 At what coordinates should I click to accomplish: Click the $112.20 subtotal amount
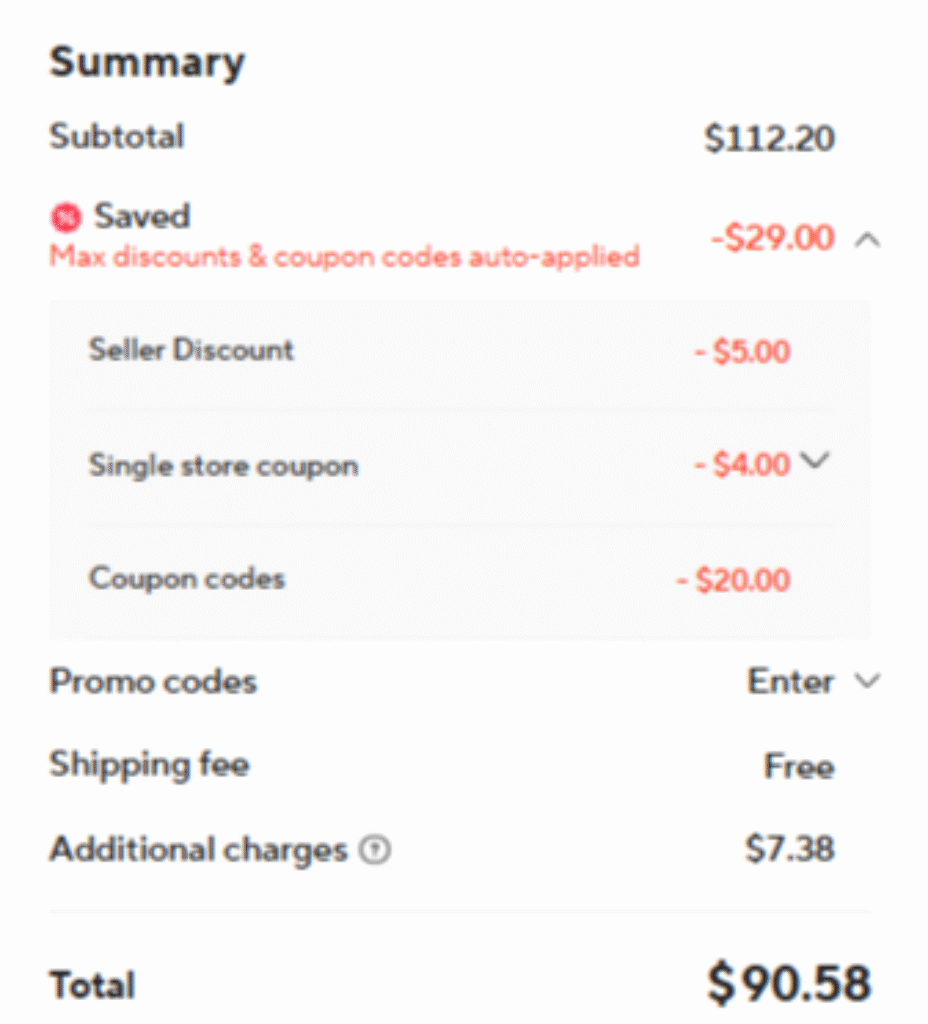coord(769,138)
